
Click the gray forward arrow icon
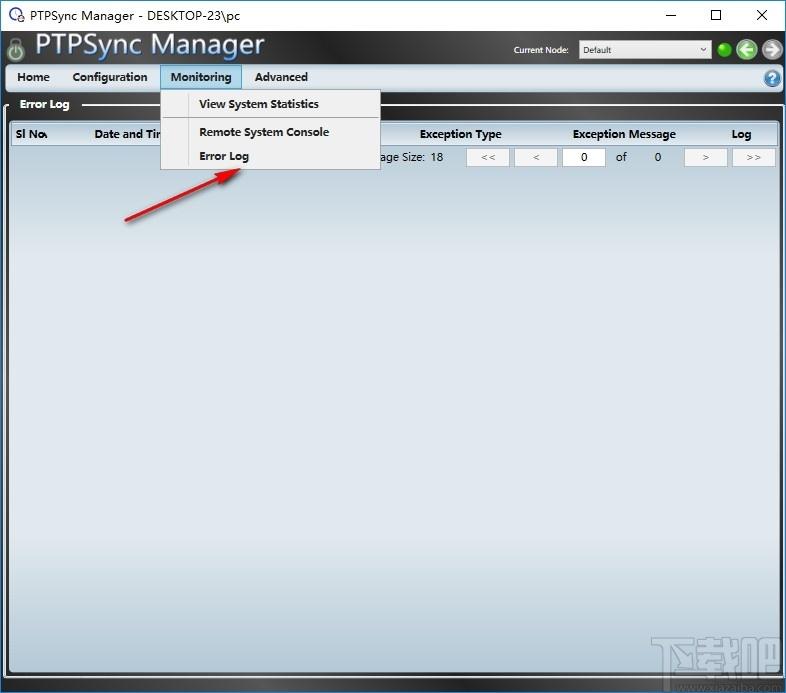(771, 50)
